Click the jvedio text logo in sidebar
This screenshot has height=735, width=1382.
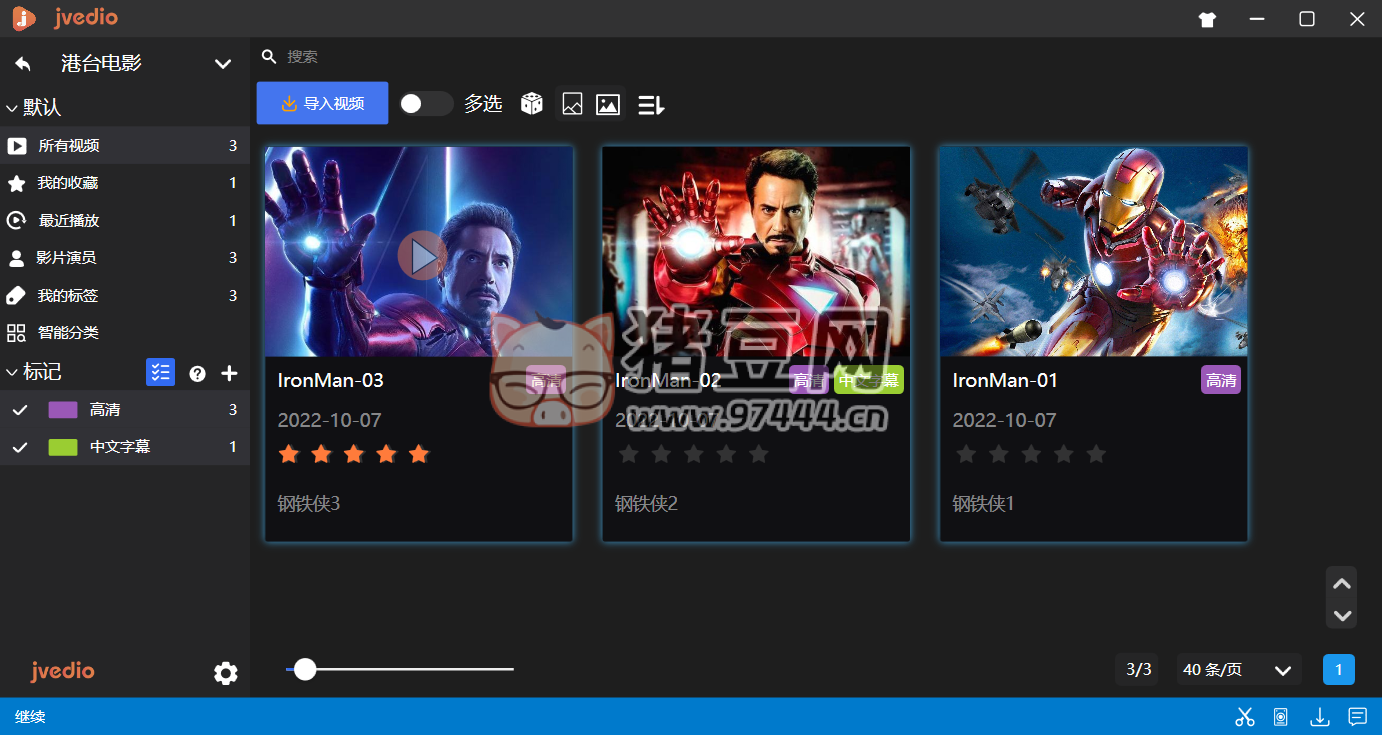(x=62, y=670)
